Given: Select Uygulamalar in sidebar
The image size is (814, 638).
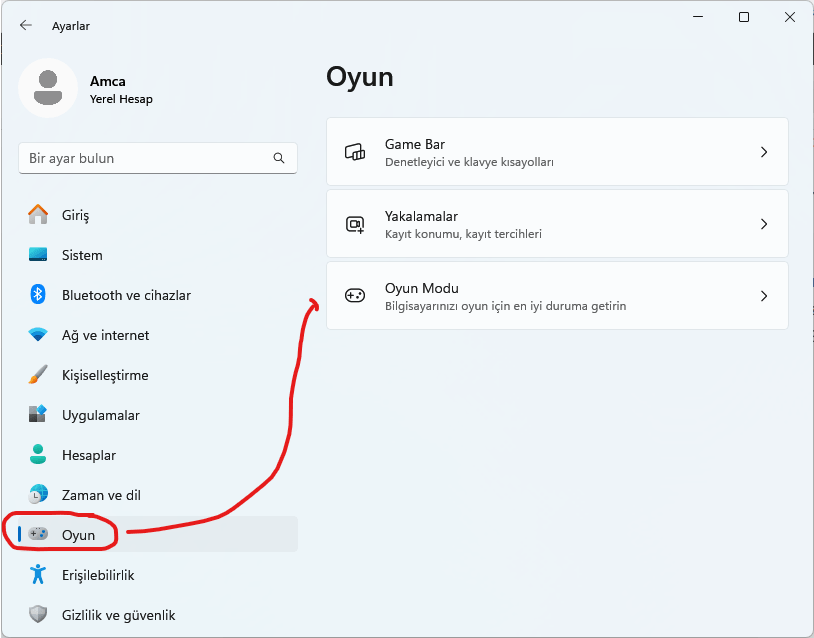Looking at the screenshot, I should tap(158, 414).
